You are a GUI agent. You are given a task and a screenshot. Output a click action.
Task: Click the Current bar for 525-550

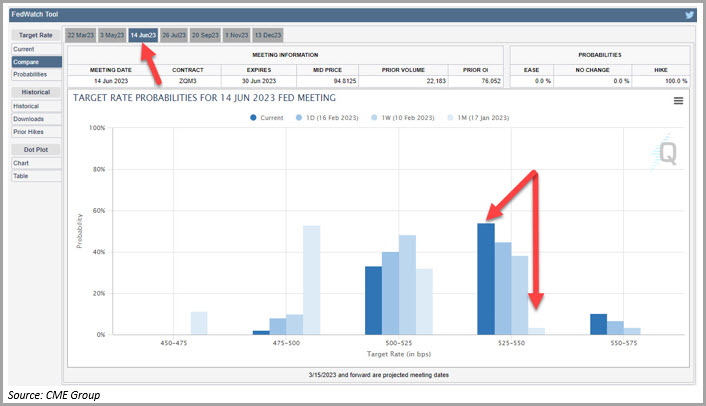click(x=486, y=279)
